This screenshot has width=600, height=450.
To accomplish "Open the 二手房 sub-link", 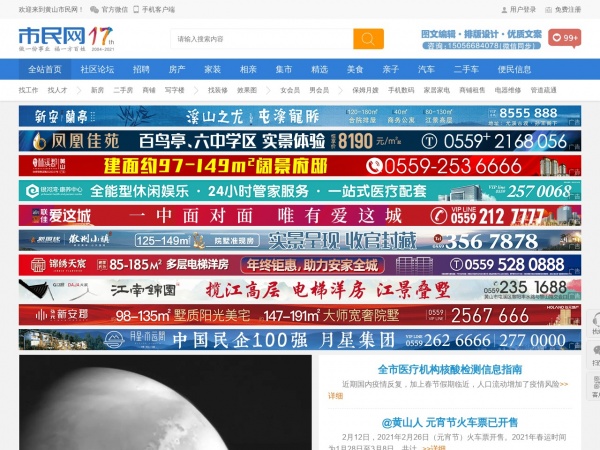I will tap(123, 90).
